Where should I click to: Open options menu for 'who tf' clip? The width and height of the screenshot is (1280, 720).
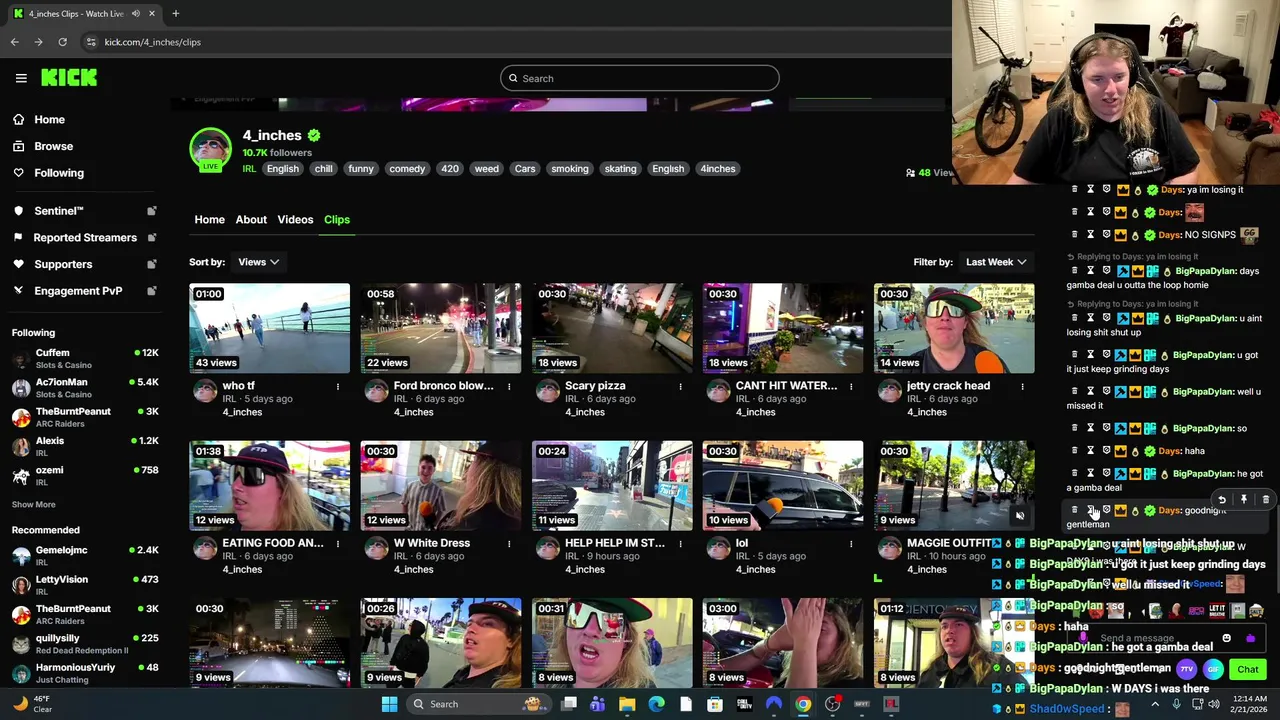click(x=337, y=386)
